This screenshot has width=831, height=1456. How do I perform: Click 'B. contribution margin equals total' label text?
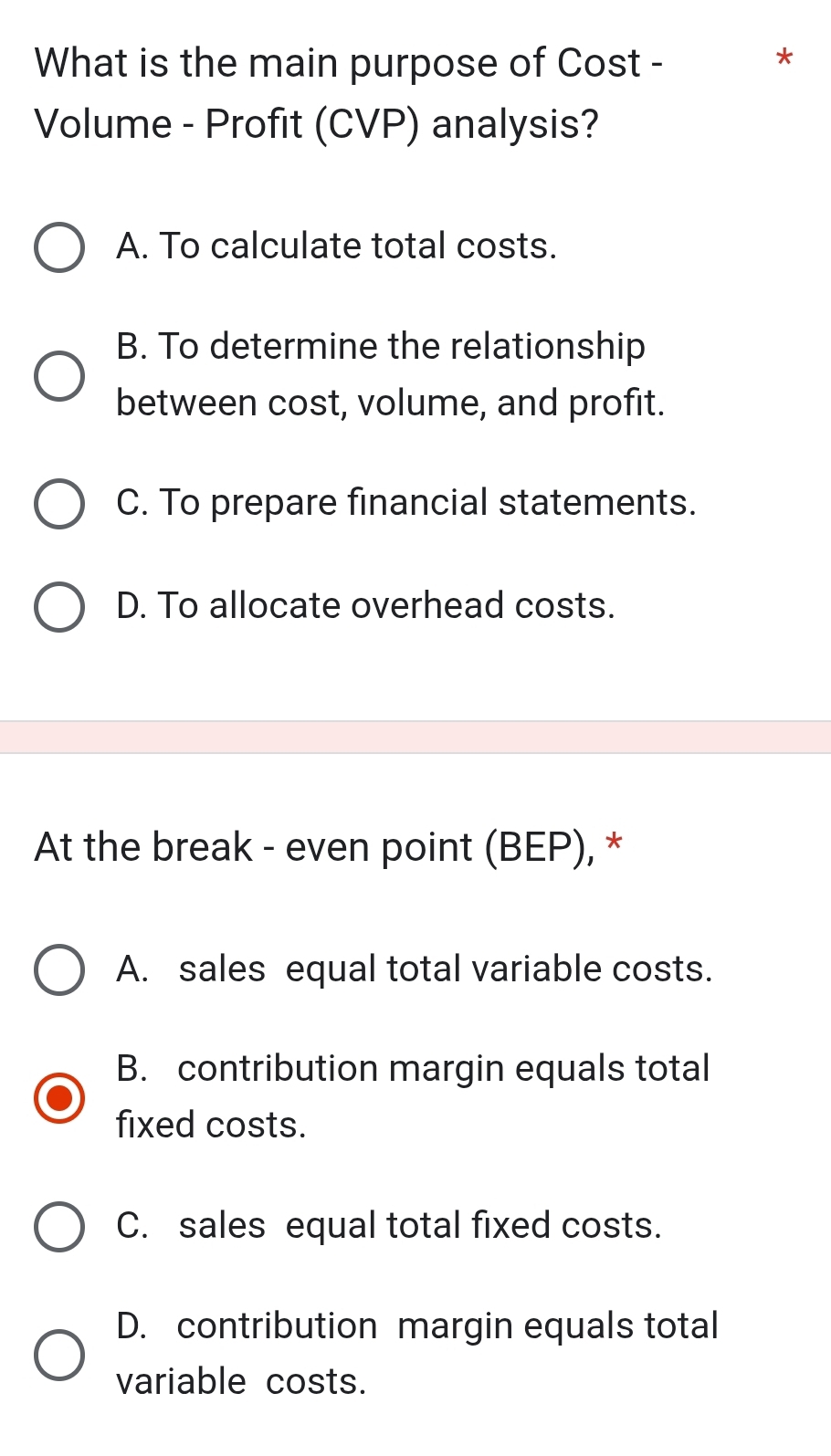pyautogui.click(x=413, y=1069)
